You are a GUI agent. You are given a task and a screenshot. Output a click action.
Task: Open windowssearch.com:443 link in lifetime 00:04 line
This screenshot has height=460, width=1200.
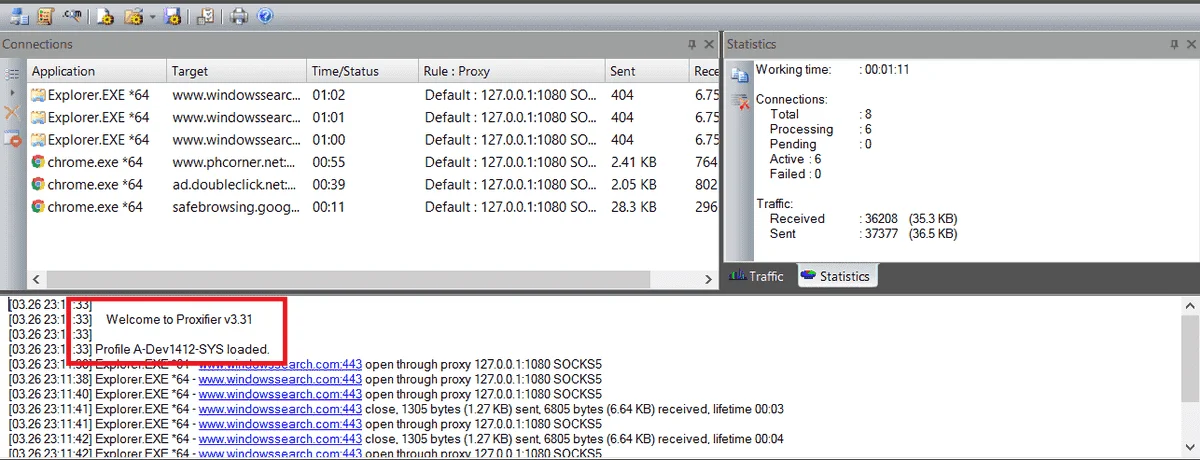(x=280, y=439)
